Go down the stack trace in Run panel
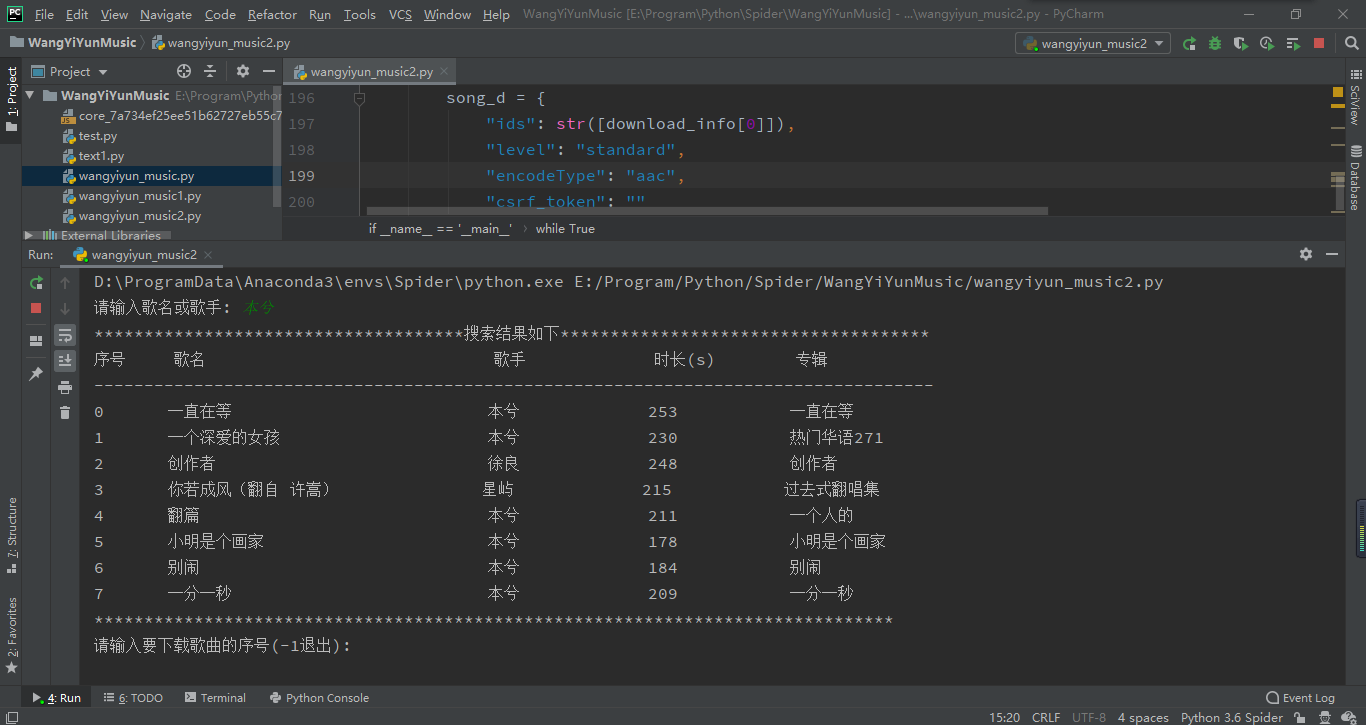This screenshot has width=1366, height=725. click(x=65, y=309)
